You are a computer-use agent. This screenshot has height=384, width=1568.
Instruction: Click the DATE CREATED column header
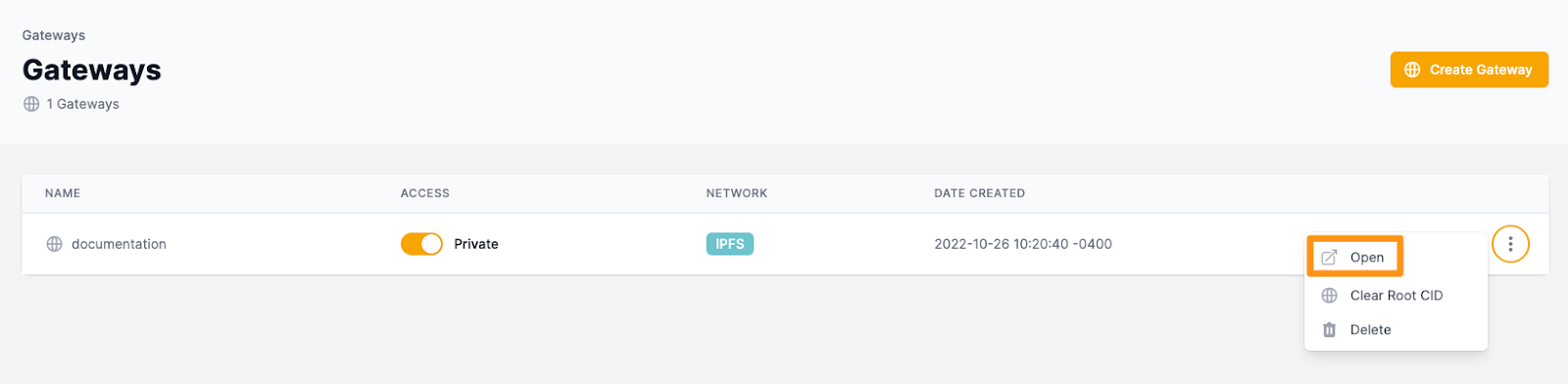(979, 193)
